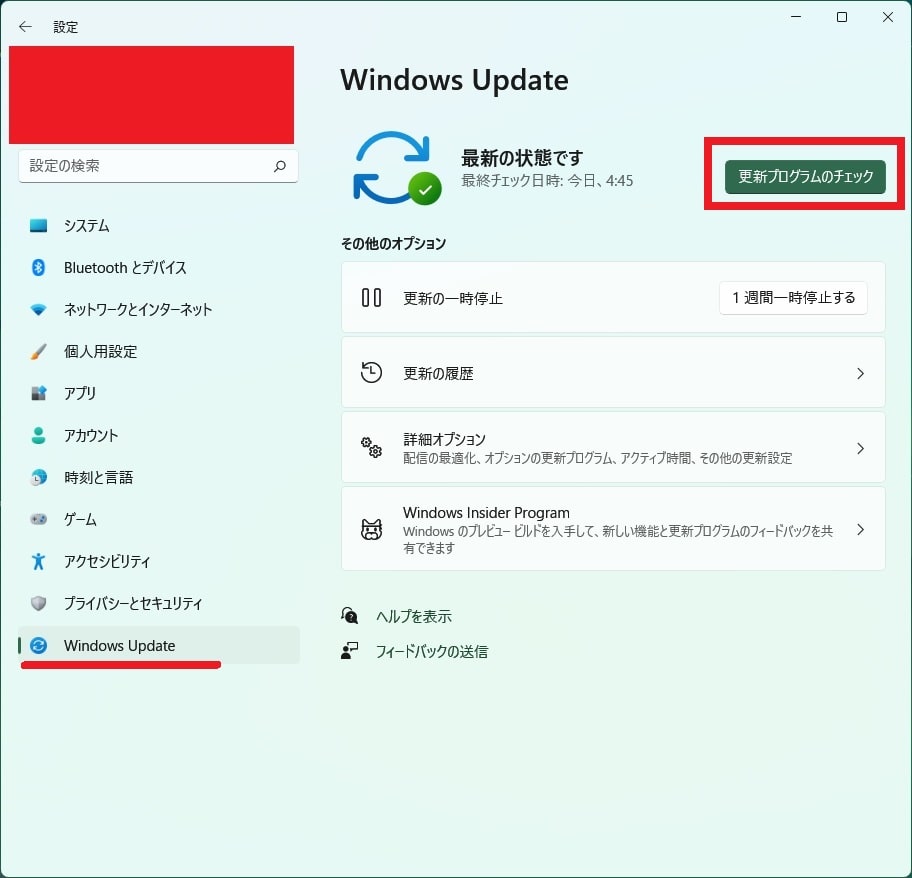Click the アカウント person icon
This screenshot has width=912, height=878.
point(38,436)
